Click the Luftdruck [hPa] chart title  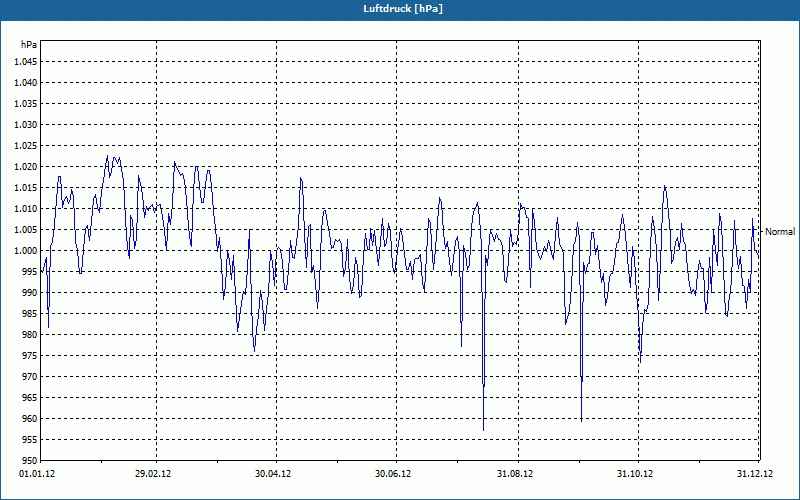pyautogui.click(x=403, y=9)
